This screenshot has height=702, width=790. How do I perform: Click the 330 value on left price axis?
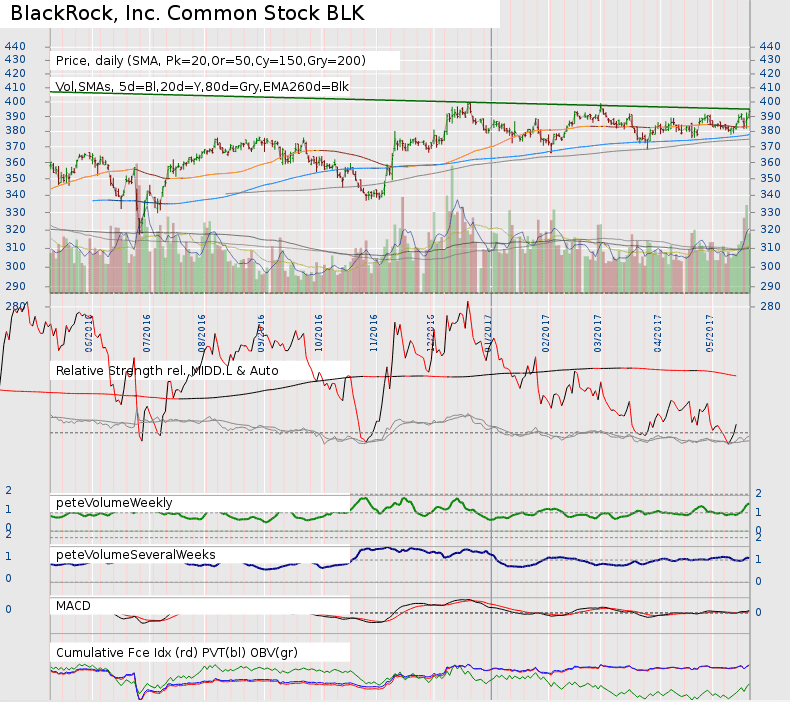15,213
